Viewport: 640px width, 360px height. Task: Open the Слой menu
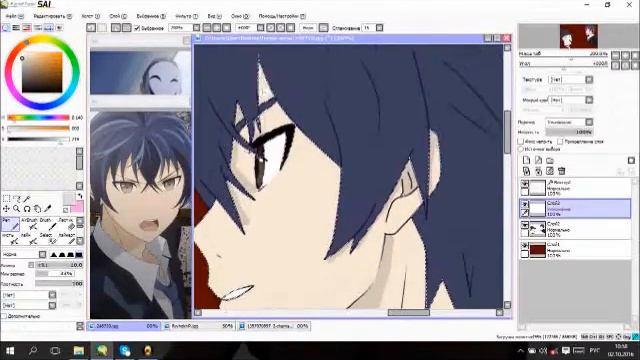click(118, 16)
